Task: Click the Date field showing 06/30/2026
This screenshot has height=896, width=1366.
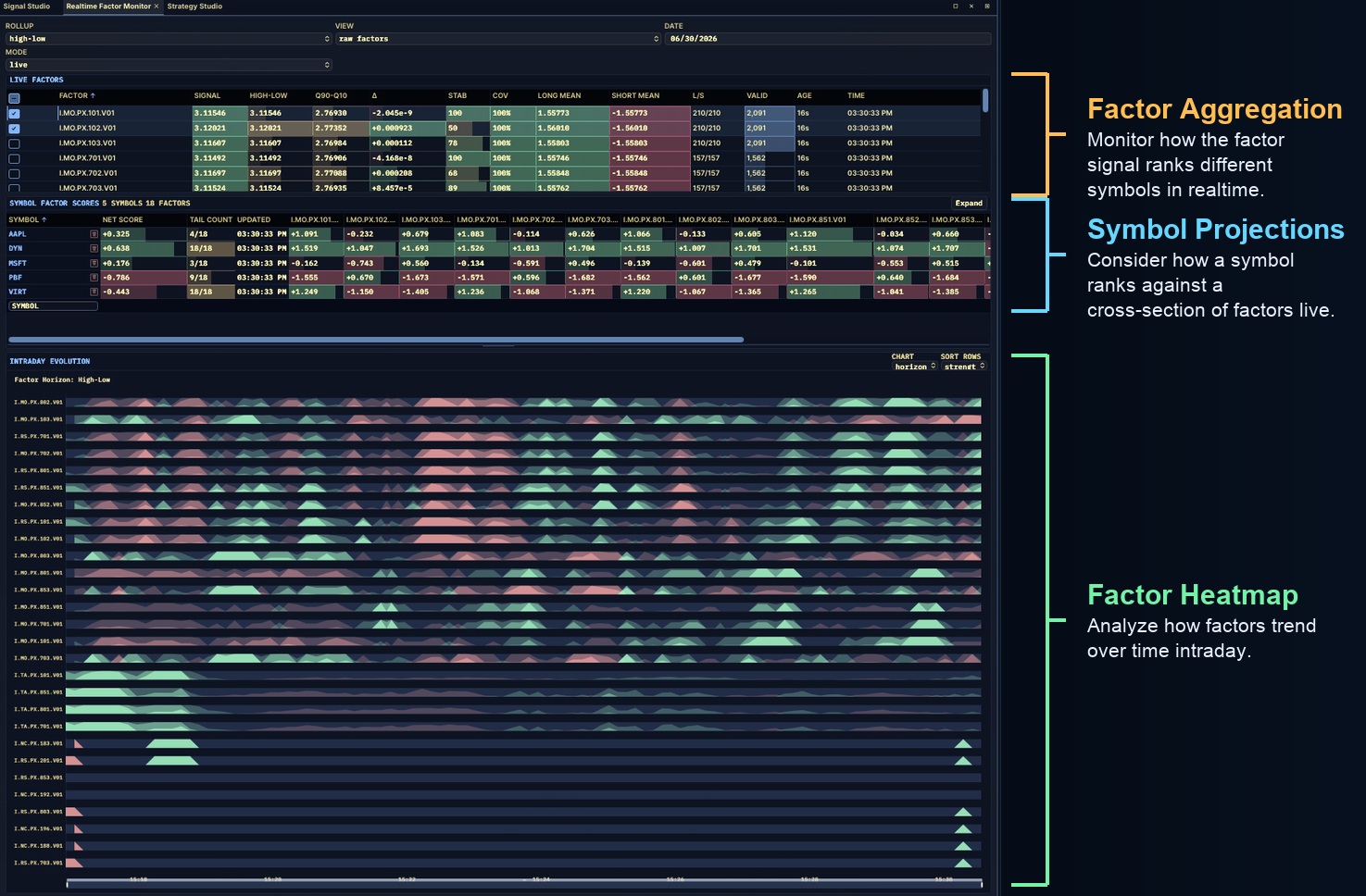Action: click(x=827, y=39)
